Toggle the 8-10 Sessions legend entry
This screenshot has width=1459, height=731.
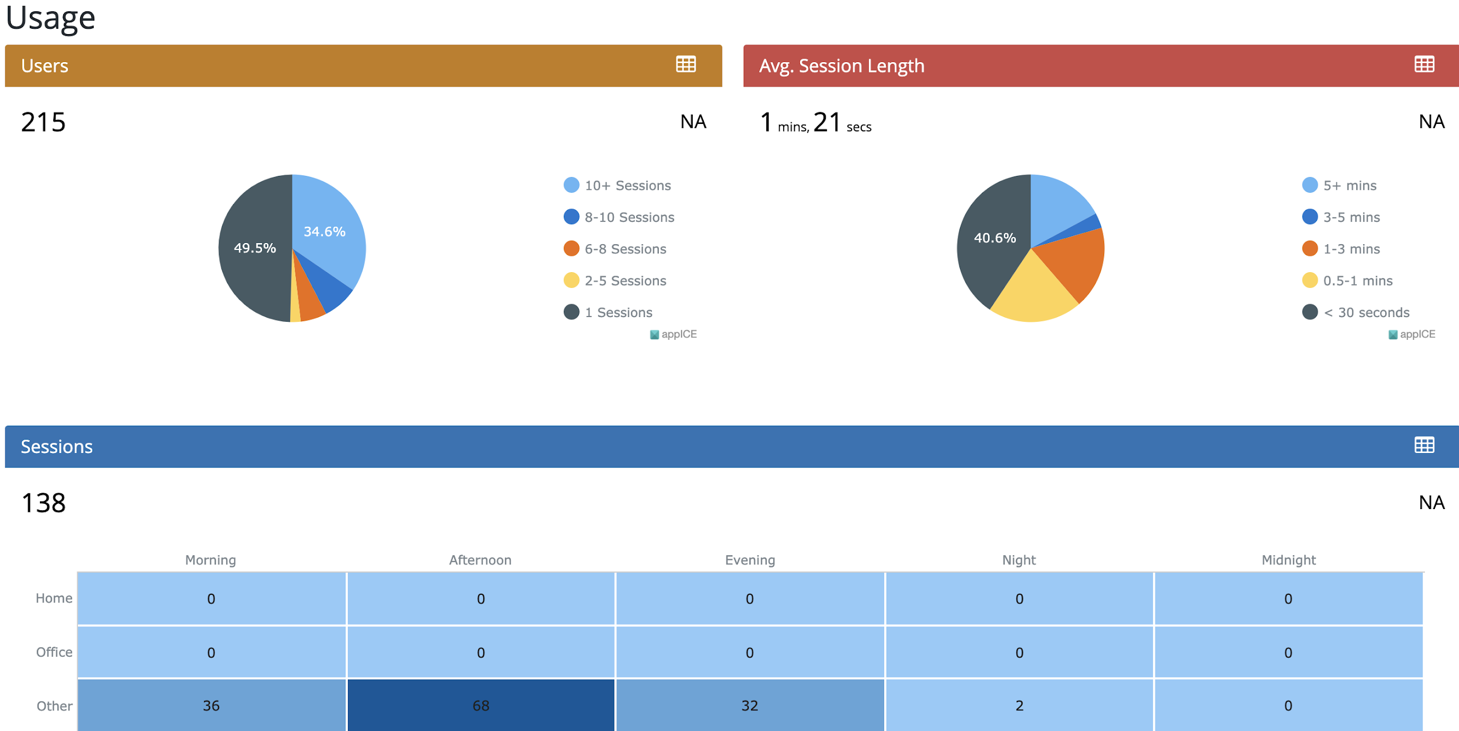(x=619, y=217)
